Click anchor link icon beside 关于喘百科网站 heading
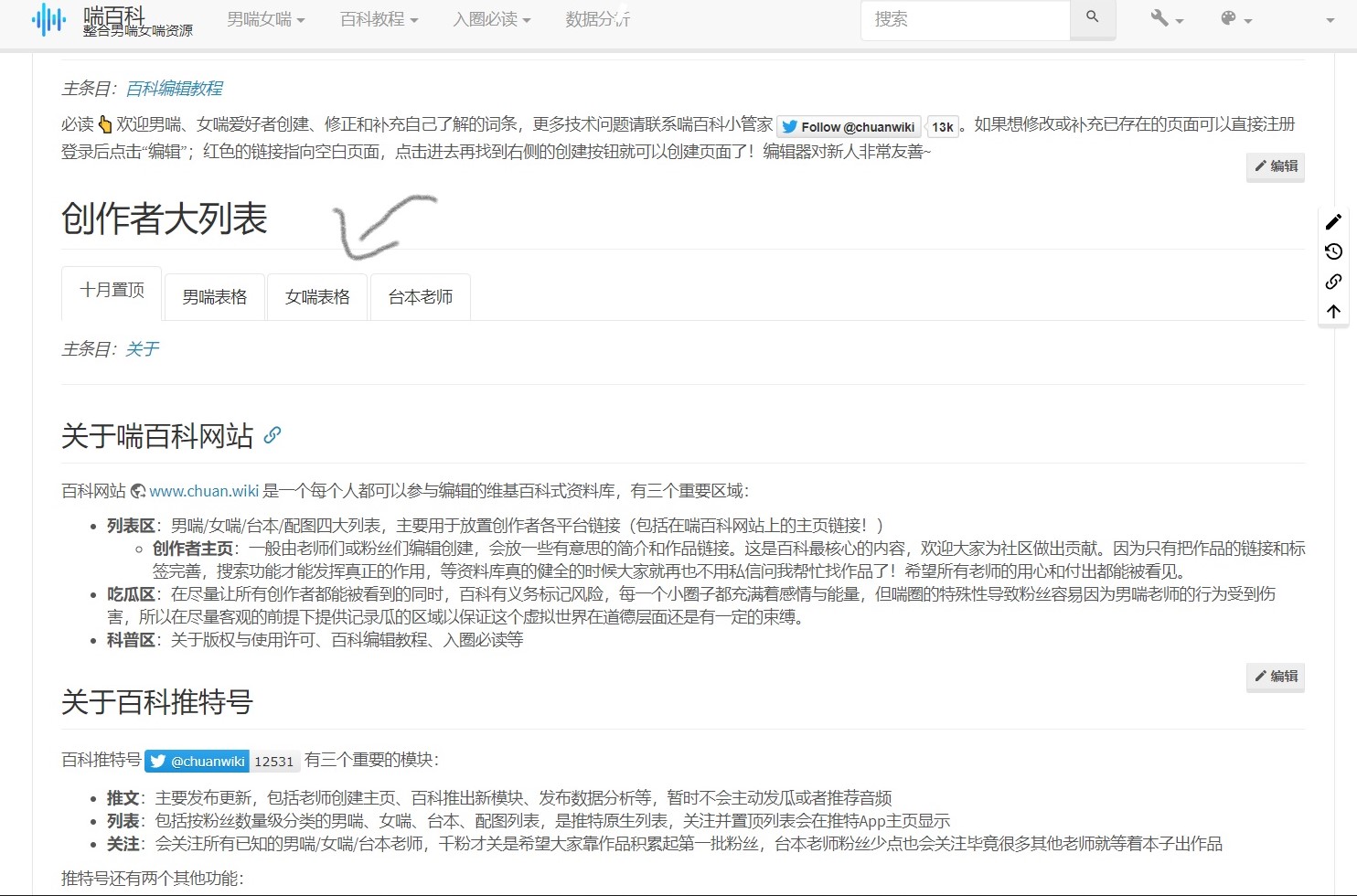 click(x=272, y=435)
